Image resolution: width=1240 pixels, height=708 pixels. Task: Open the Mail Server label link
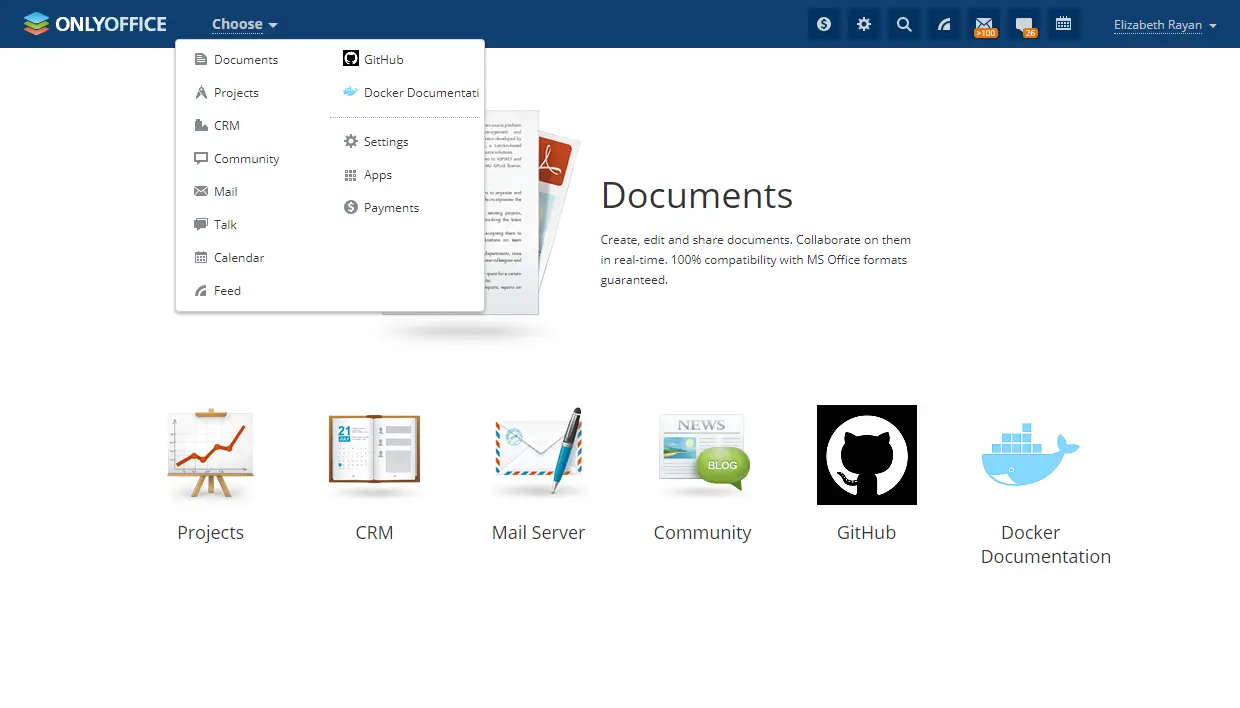pyautogui.click(x=538, y=533)
